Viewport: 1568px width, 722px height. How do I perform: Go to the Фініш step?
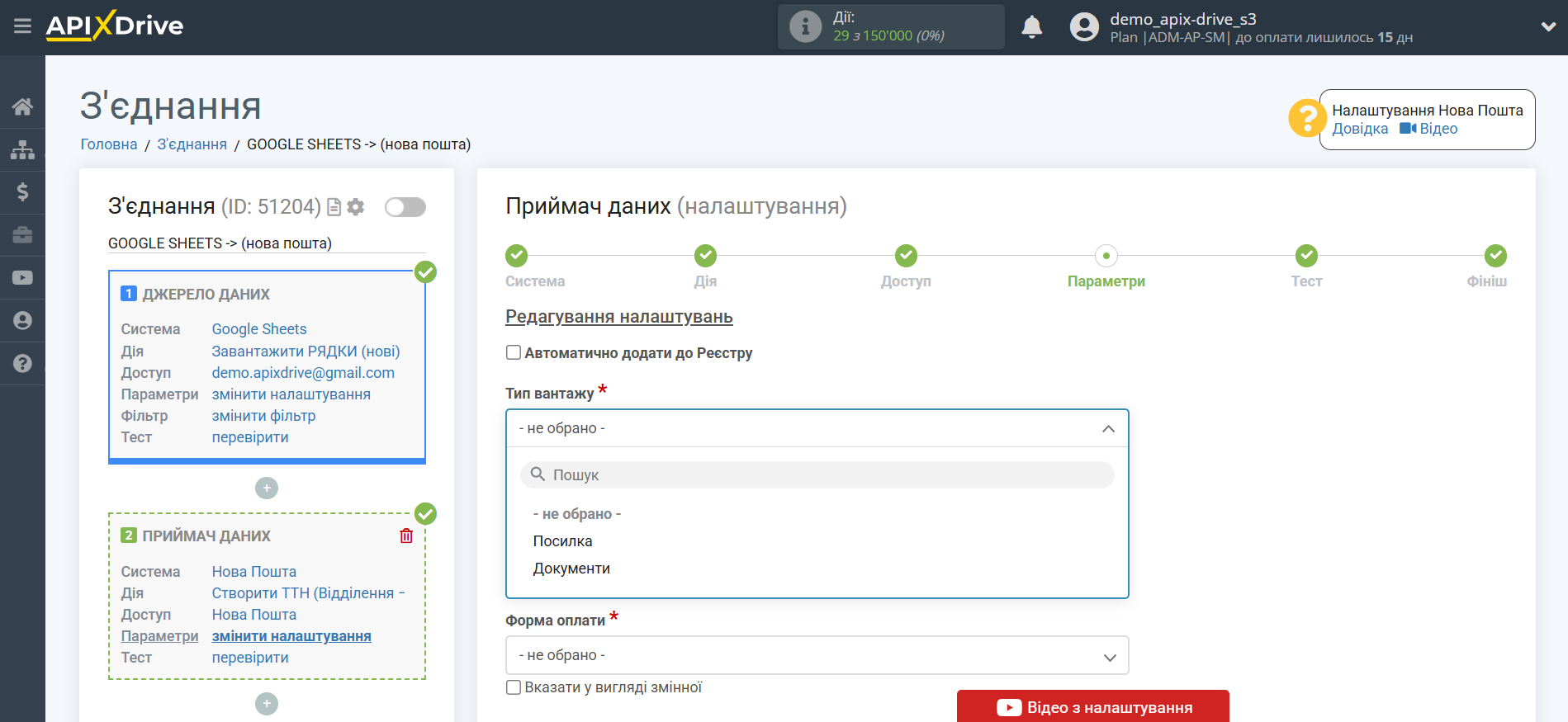(1495, 256)
